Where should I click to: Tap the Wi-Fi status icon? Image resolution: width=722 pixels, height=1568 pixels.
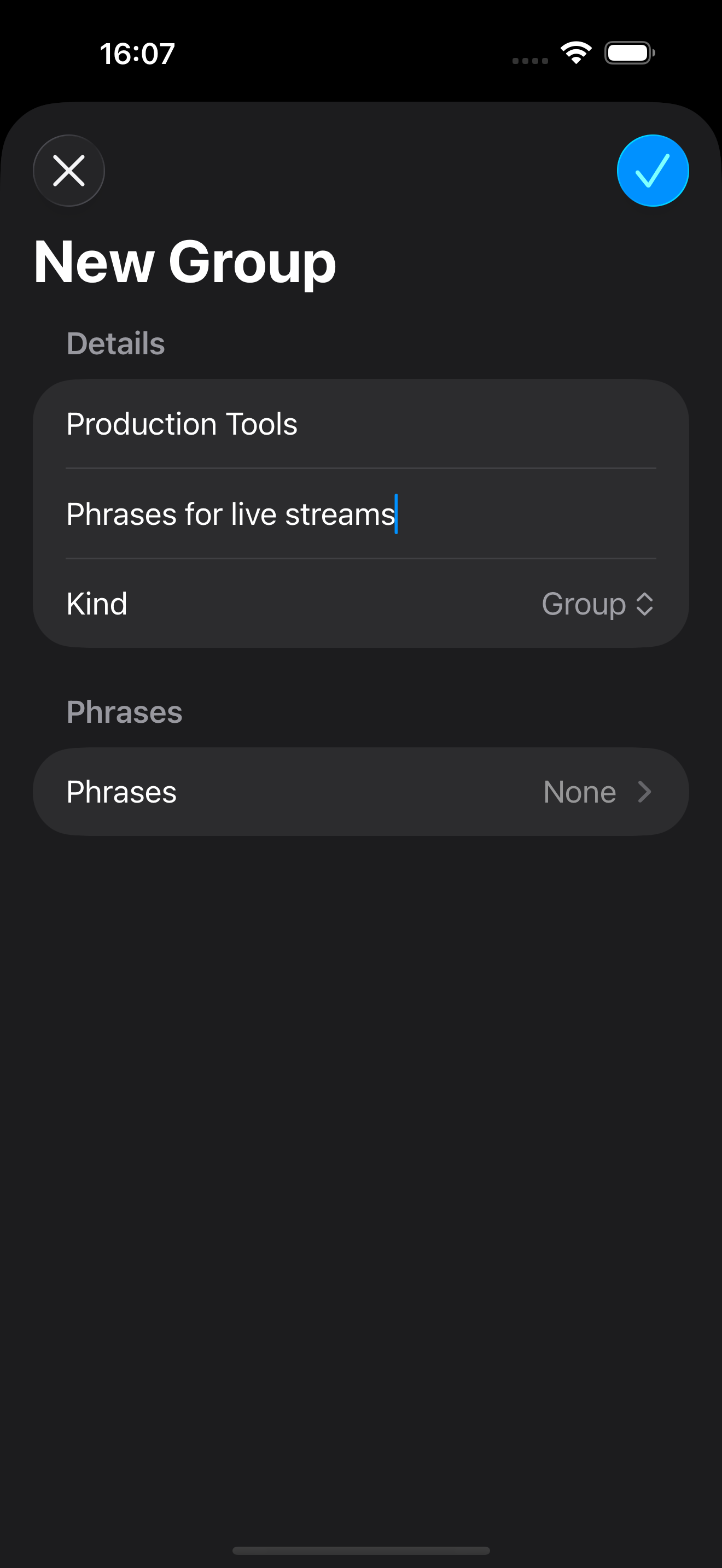click(576, 53)
